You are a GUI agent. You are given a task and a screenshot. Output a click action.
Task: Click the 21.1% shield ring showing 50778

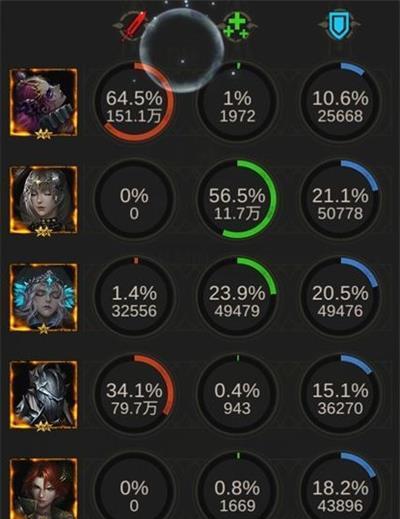pyautogui.click(x=340, y=199)
